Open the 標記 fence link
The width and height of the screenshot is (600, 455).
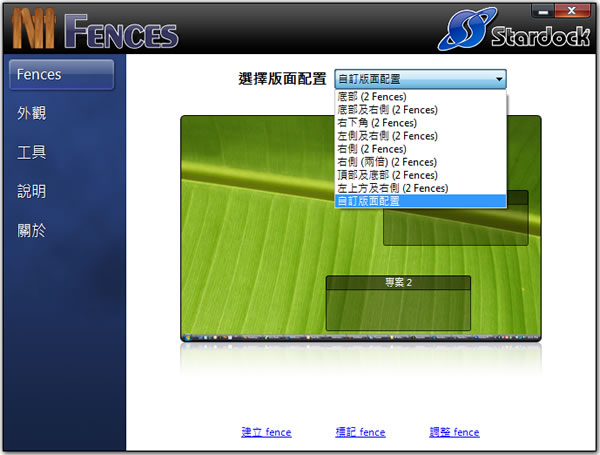coord(360,432)
